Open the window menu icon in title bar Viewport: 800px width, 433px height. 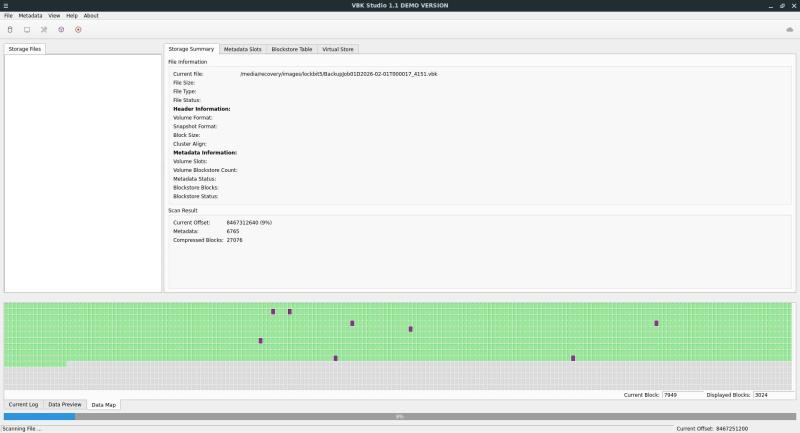(x=6, y=6)
